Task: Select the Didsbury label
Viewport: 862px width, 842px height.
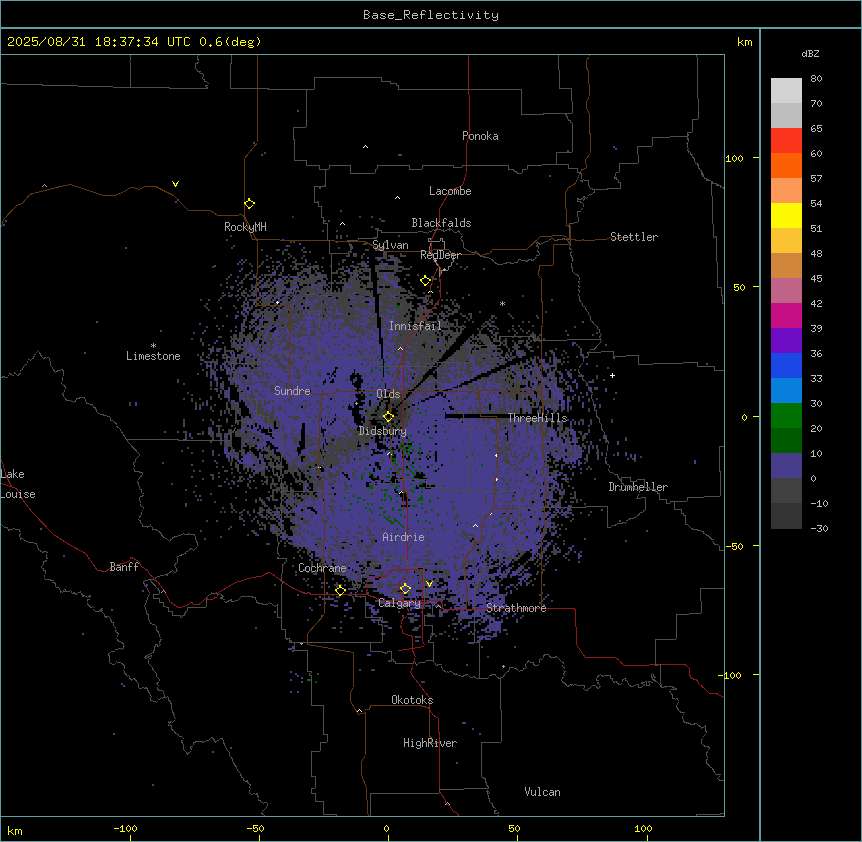Action: point(383,431)
